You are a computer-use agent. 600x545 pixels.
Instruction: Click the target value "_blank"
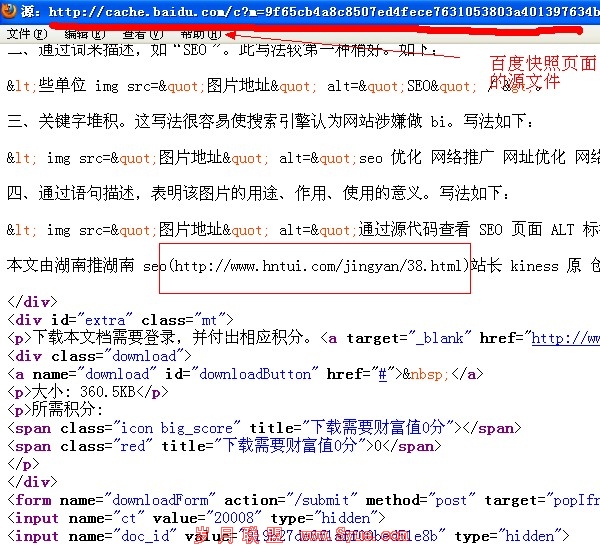pos(439,338)
